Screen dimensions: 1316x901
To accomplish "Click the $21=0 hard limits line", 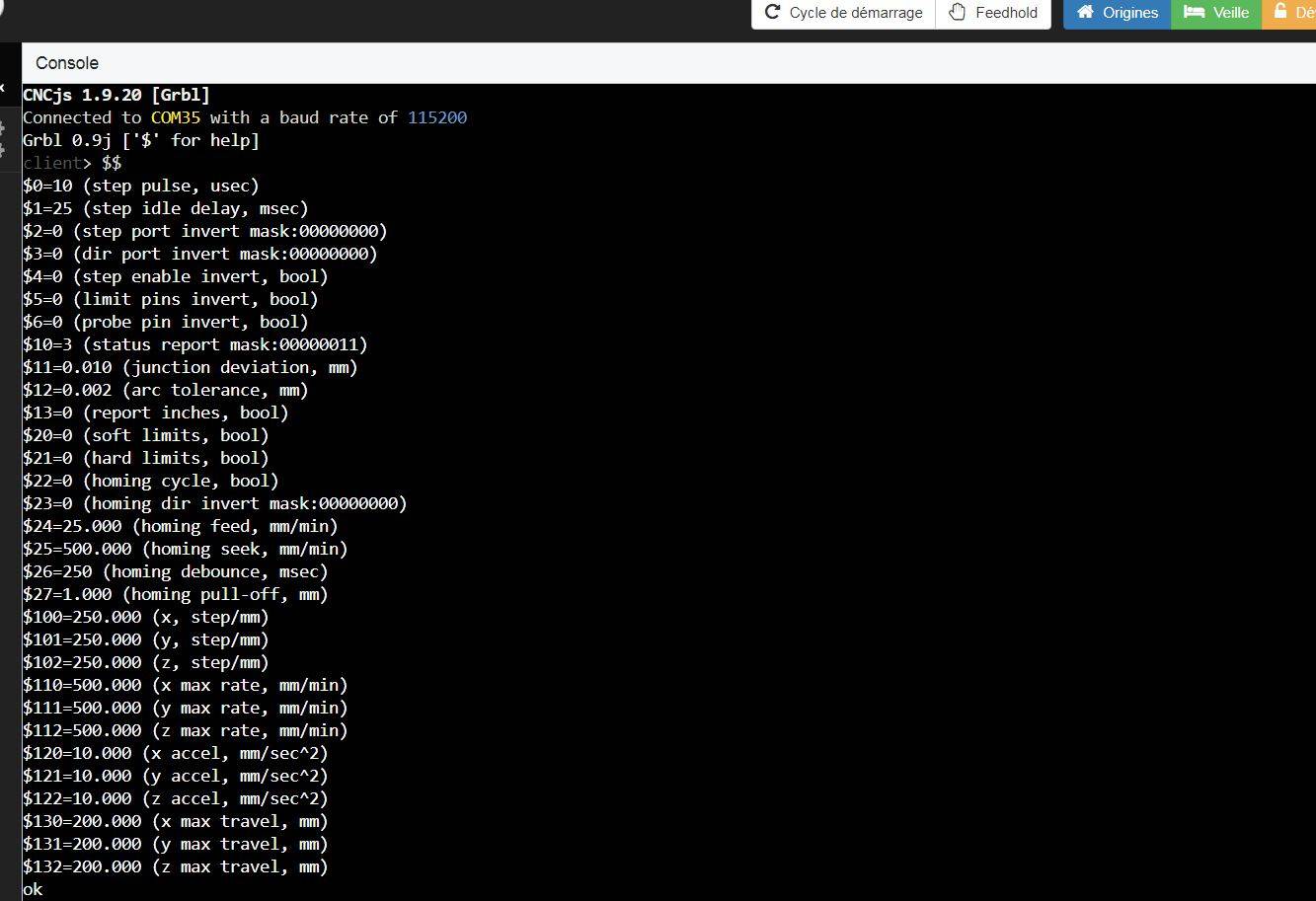I will (x=146, y=458).
